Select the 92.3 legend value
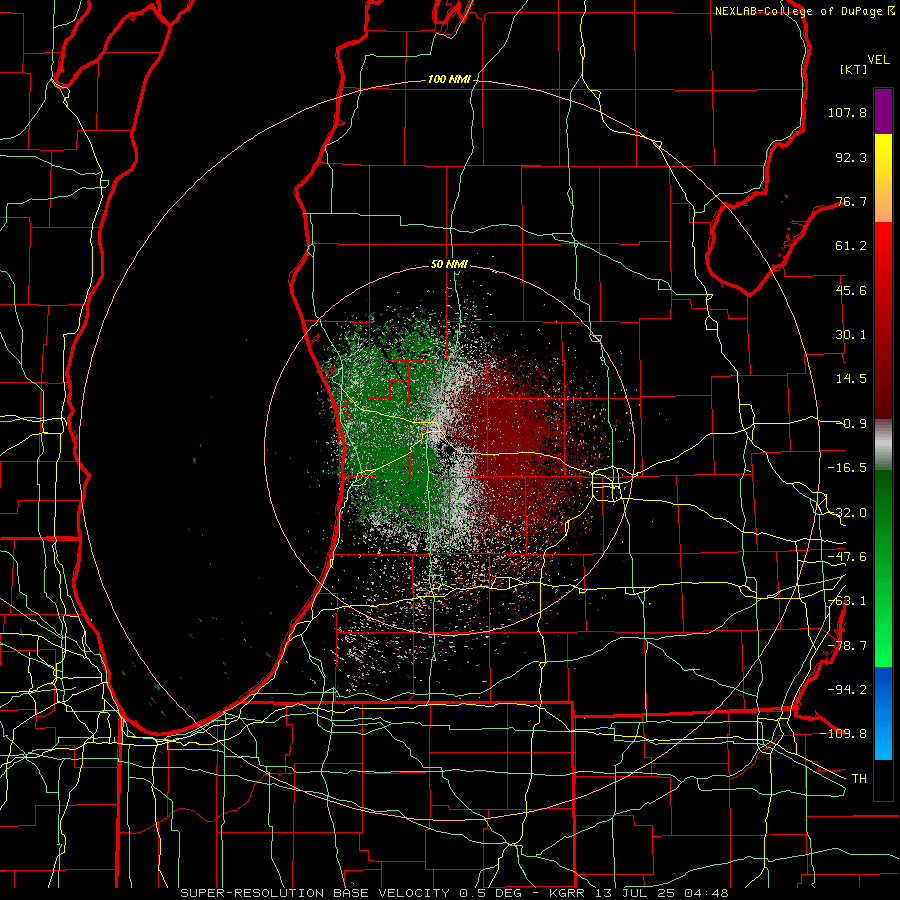Screen dimensions: 900x900 pos(851,157)
